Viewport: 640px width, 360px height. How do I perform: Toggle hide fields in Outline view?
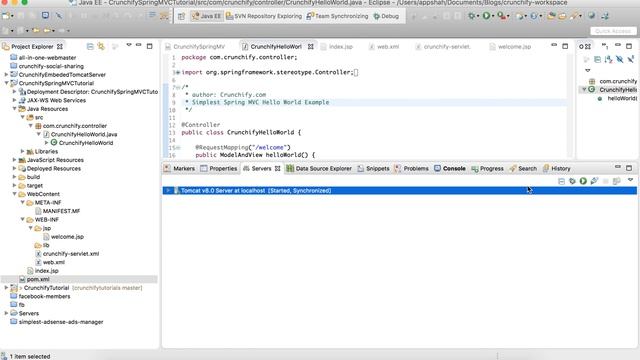pos(620,60)
